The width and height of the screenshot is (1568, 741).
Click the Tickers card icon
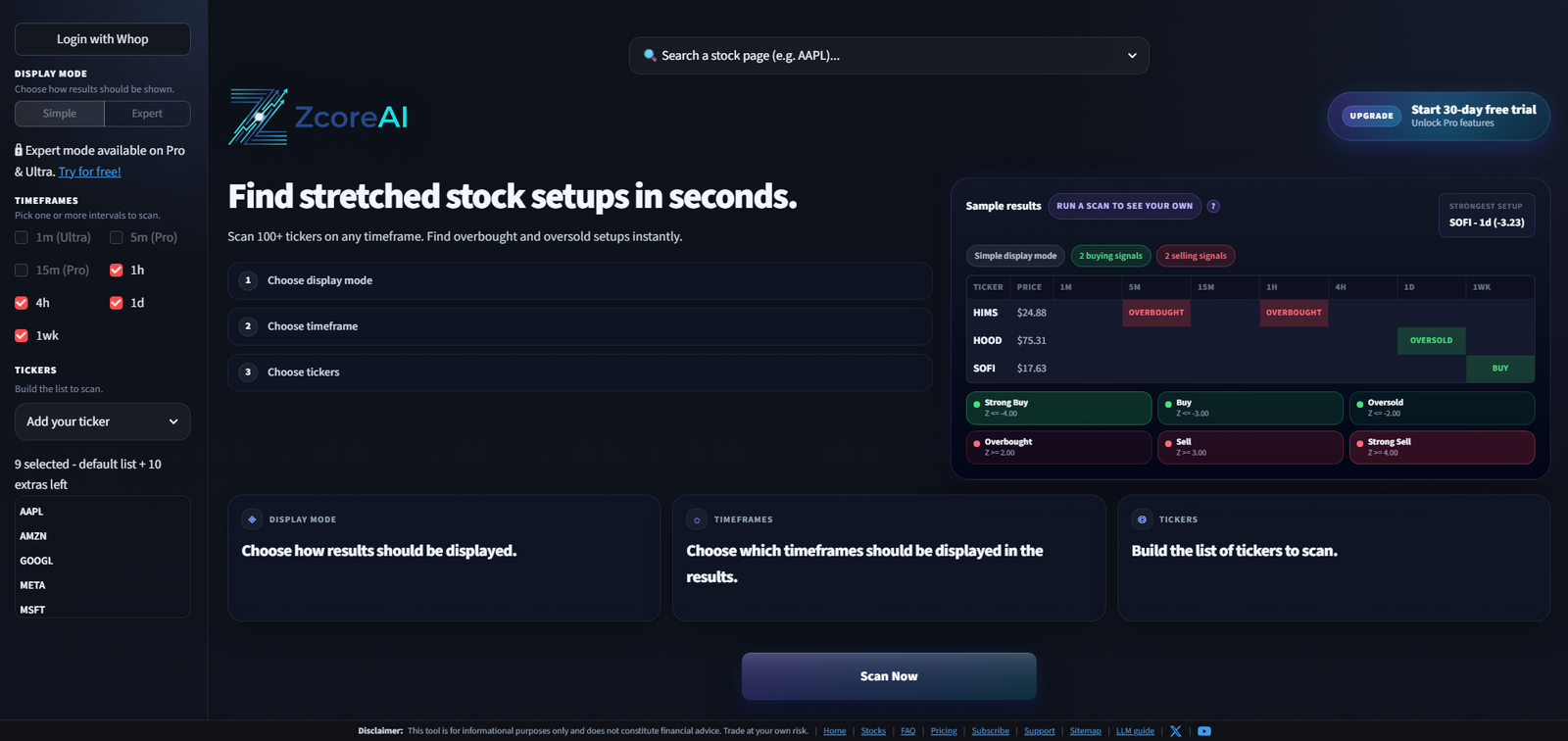tap(1142, 519)
